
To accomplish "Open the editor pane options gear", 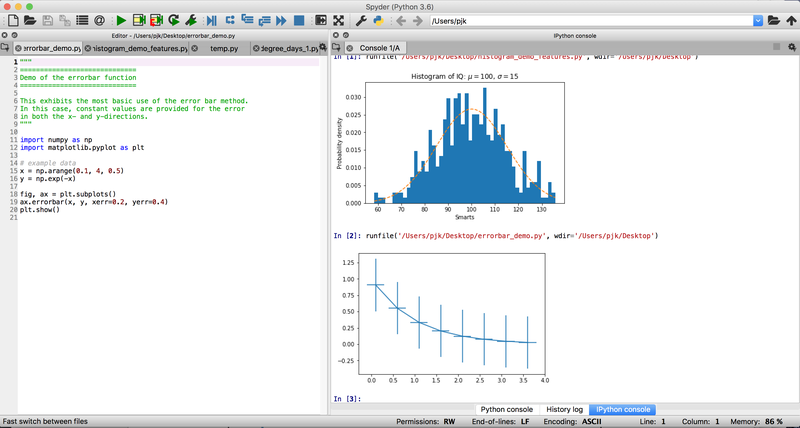I will pos(322,47).
